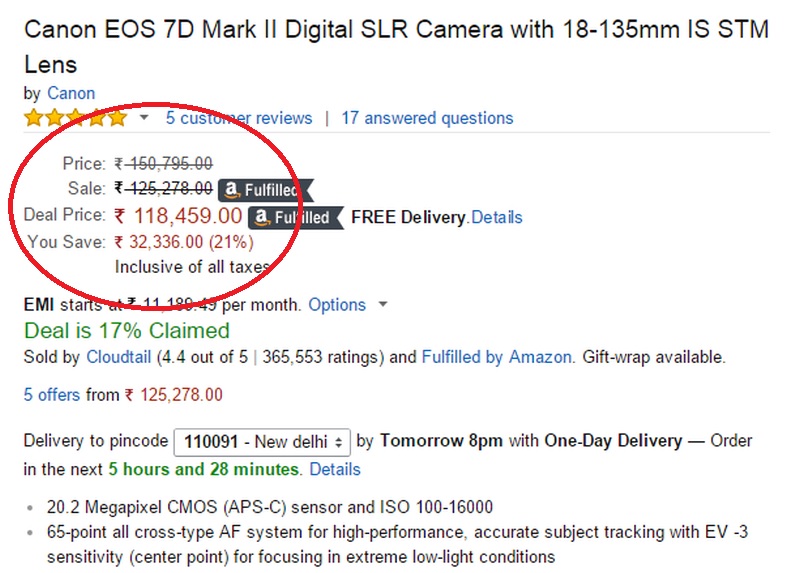Expand the EMI Options dropdown arrow
This screenshot has width=800, height=573.
point(383,305)
